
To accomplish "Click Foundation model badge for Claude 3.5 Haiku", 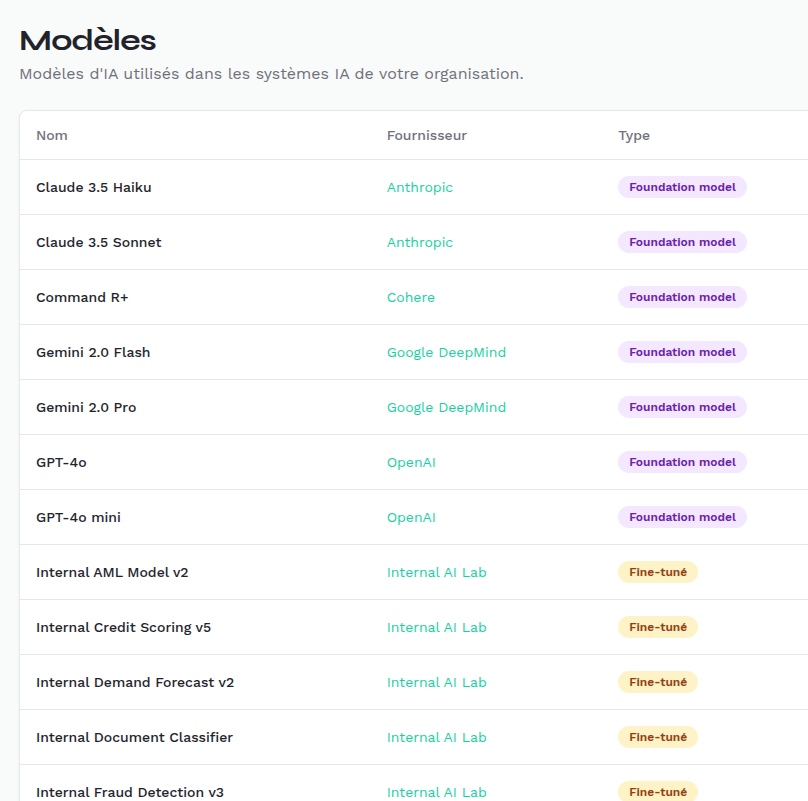I will (682, 187).
